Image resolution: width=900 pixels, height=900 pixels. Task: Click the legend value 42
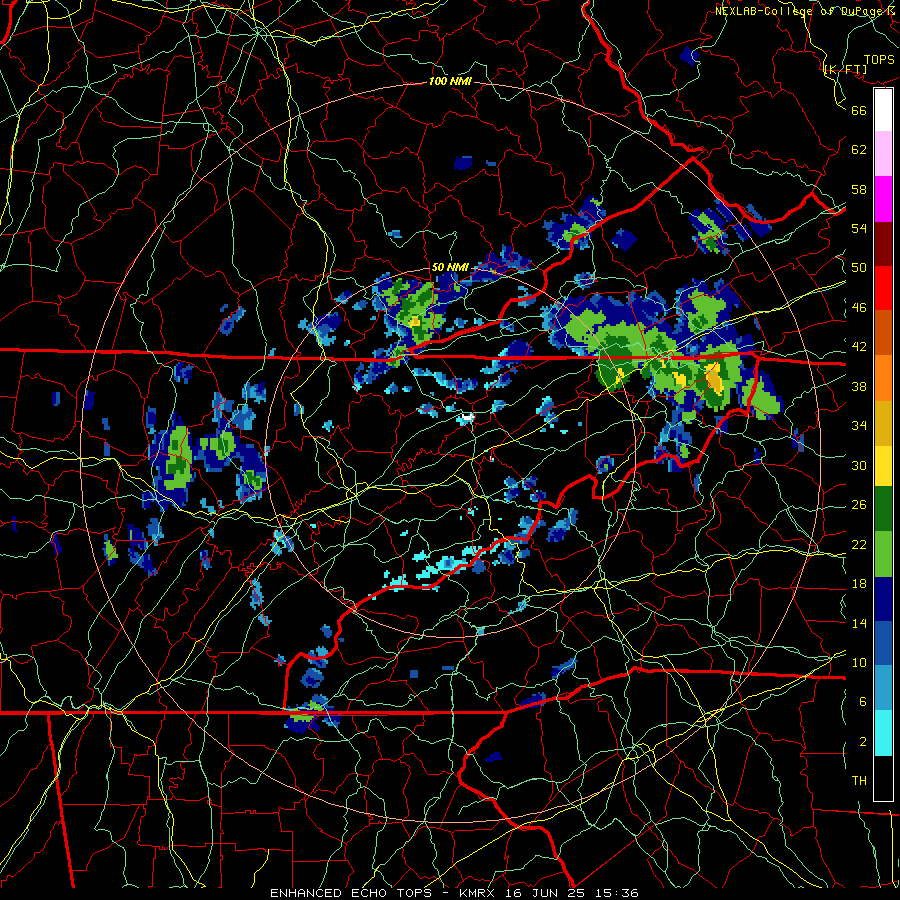pos(859,347)
